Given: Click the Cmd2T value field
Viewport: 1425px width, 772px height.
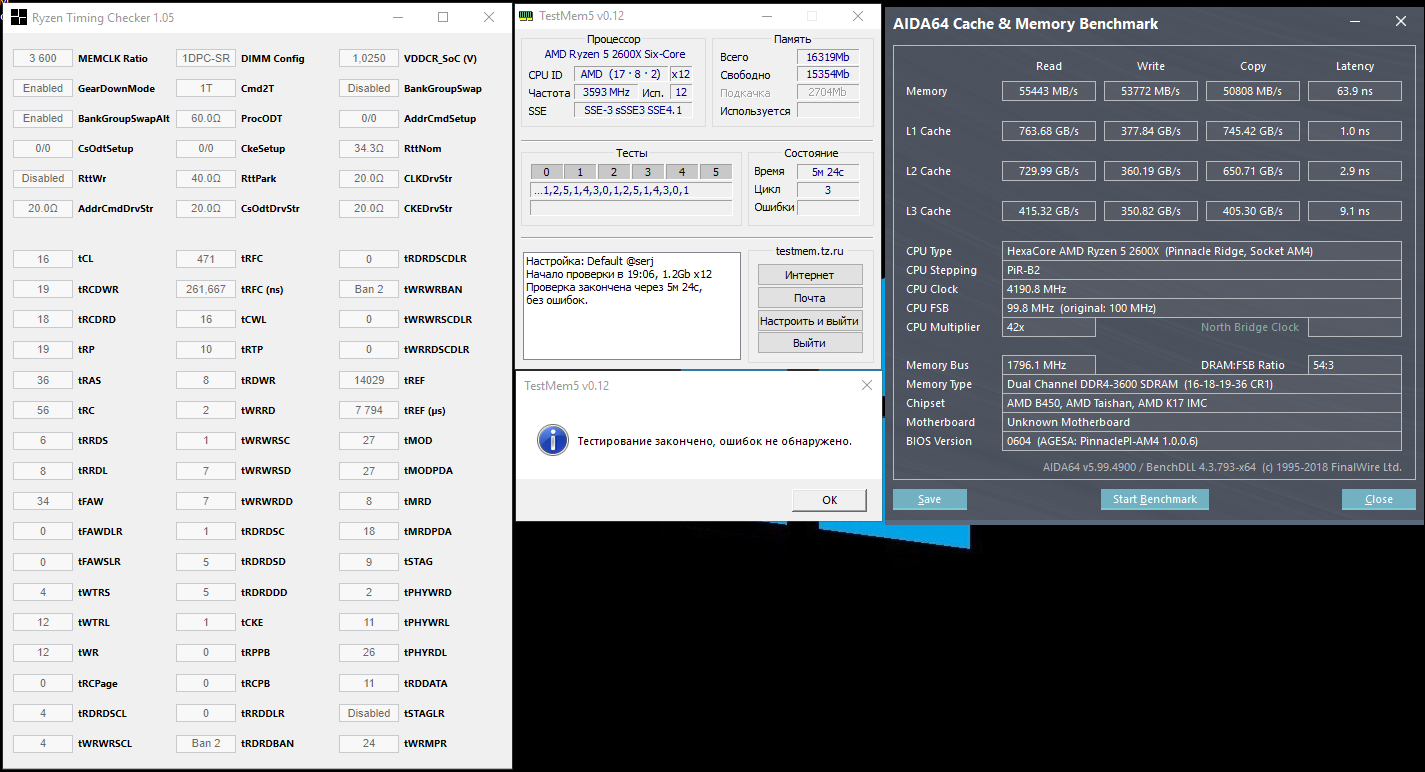Looking at the screenshot, I should [206, 88].
